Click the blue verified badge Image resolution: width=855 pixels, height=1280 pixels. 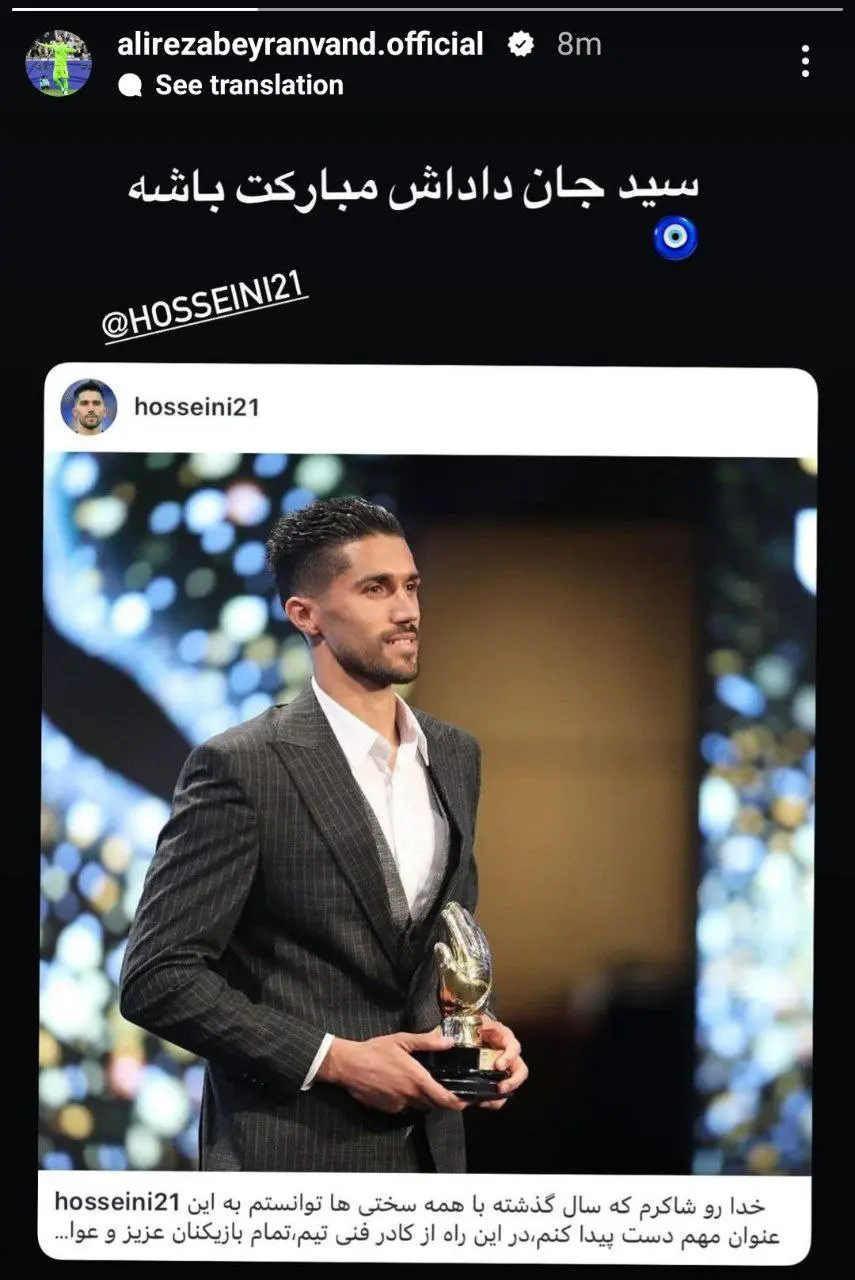pyautogui.click(x=520, y=44)
